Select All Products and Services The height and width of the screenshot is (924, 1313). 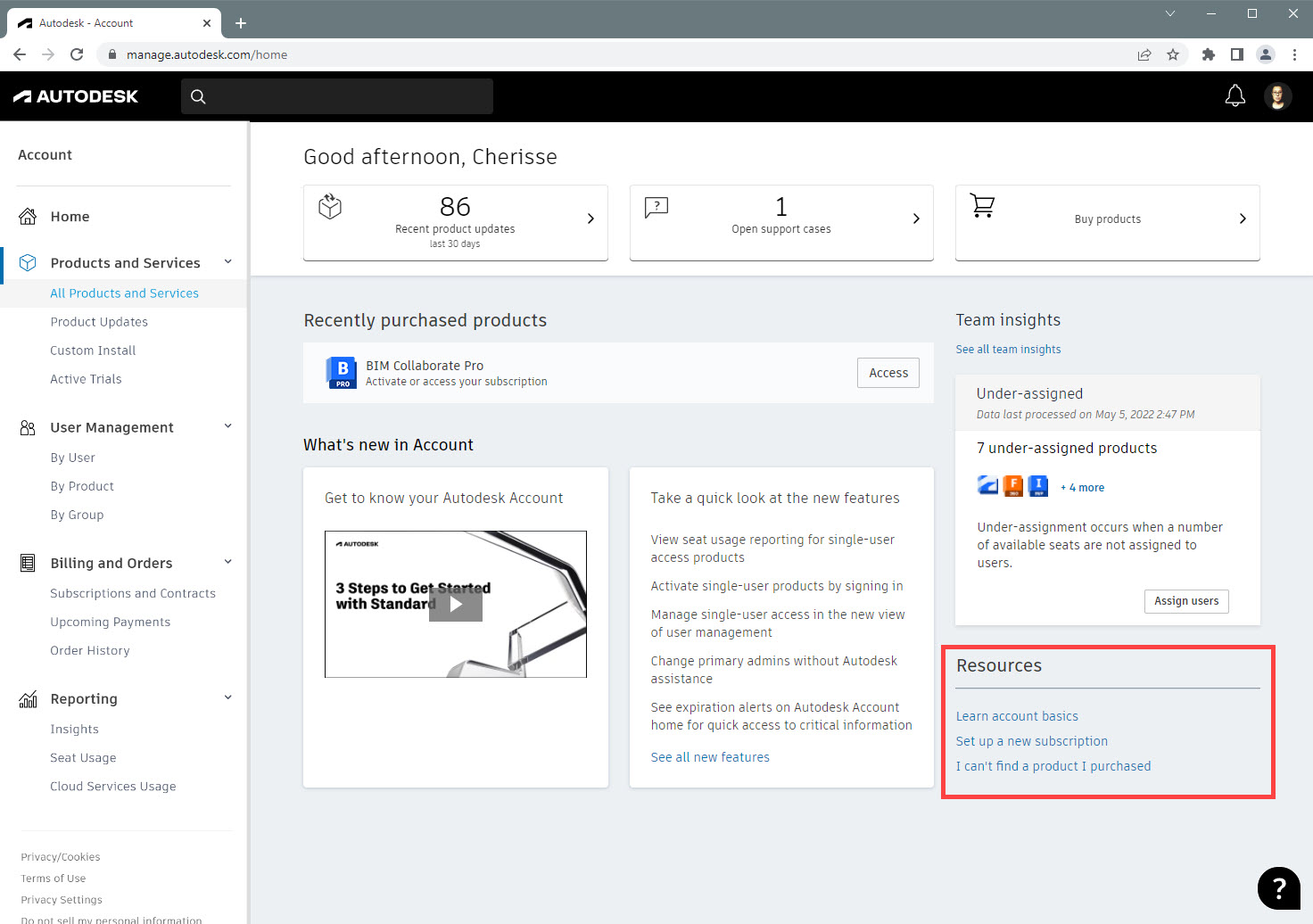(x=124, y=293)
